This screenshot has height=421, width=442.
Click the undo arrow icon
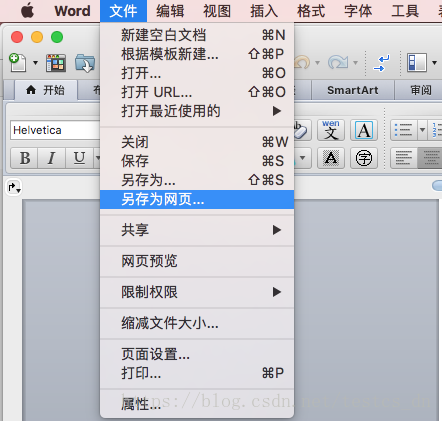coord(302,62)
